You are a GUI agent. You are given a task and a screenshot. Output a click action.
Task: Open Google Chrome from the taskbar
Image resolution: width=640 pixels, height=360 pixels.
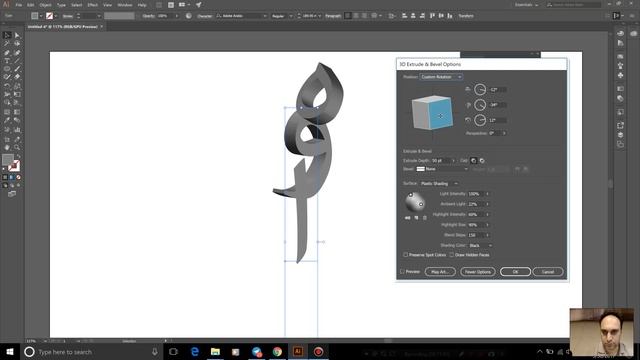tap(277, 351)
